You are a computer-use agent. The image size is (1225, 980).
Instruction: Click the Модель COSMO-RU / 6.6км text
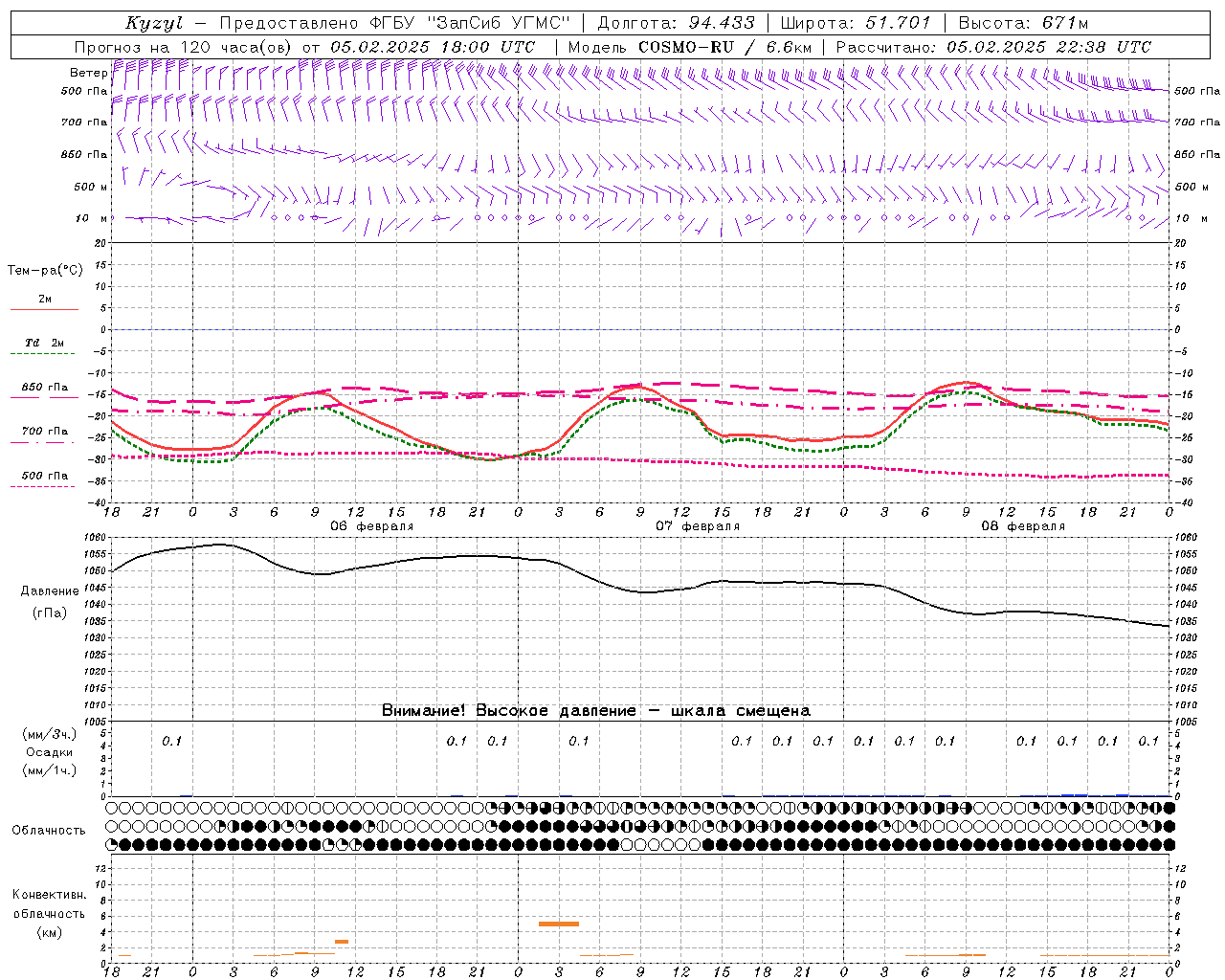(690, 47)
